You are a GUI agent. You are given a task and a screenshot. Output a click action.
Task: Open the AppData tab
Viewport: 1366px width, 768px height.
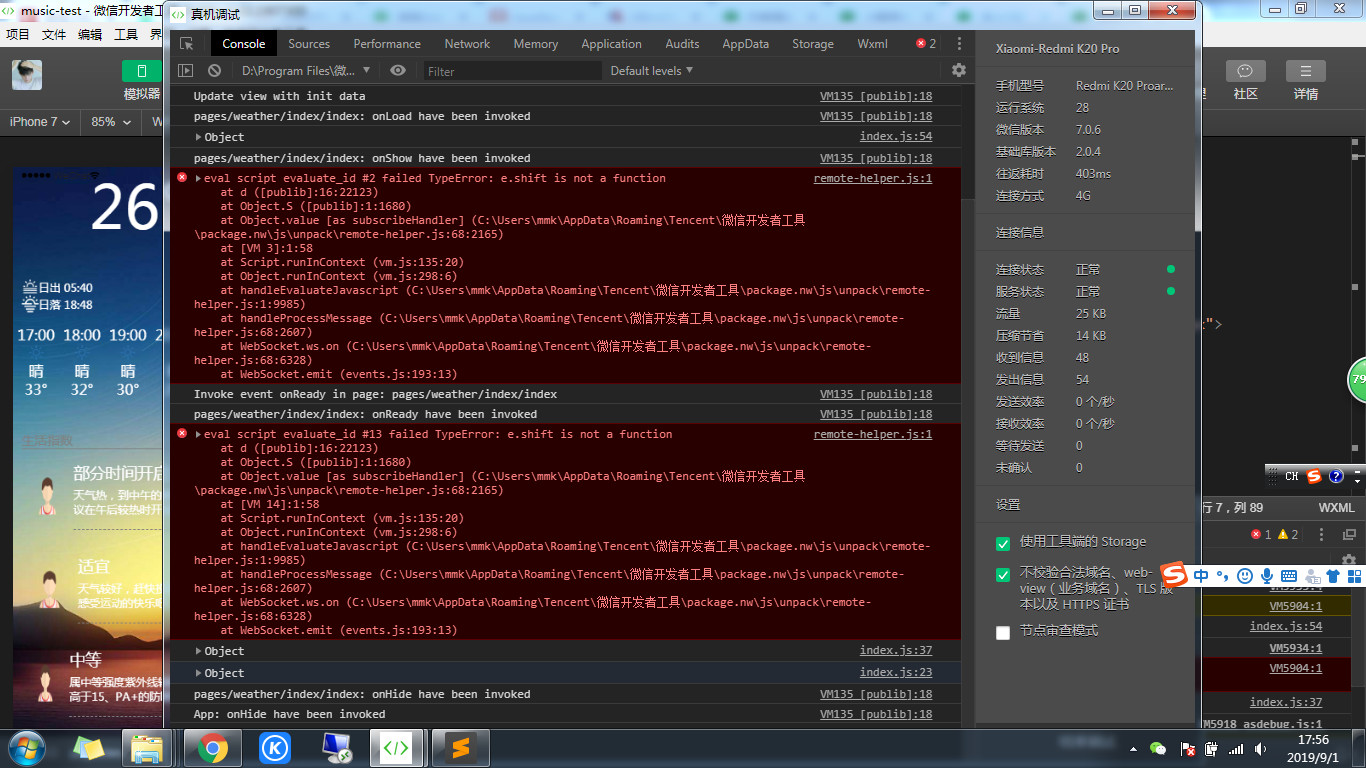click(x=746, y=44)
